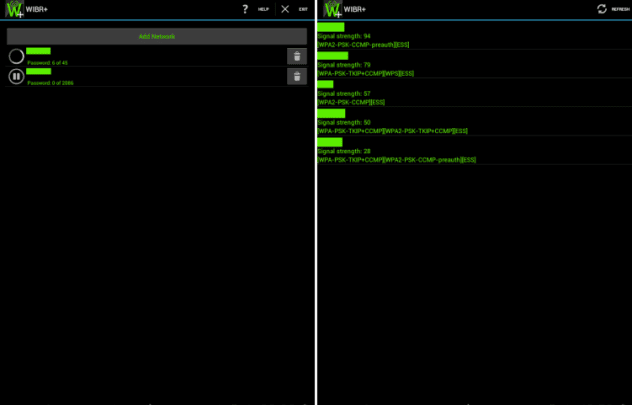Viewport: 632px width, 405px height.
Task: Click the WIBR+ title text in left screen
Action: (x=37, y=9)
